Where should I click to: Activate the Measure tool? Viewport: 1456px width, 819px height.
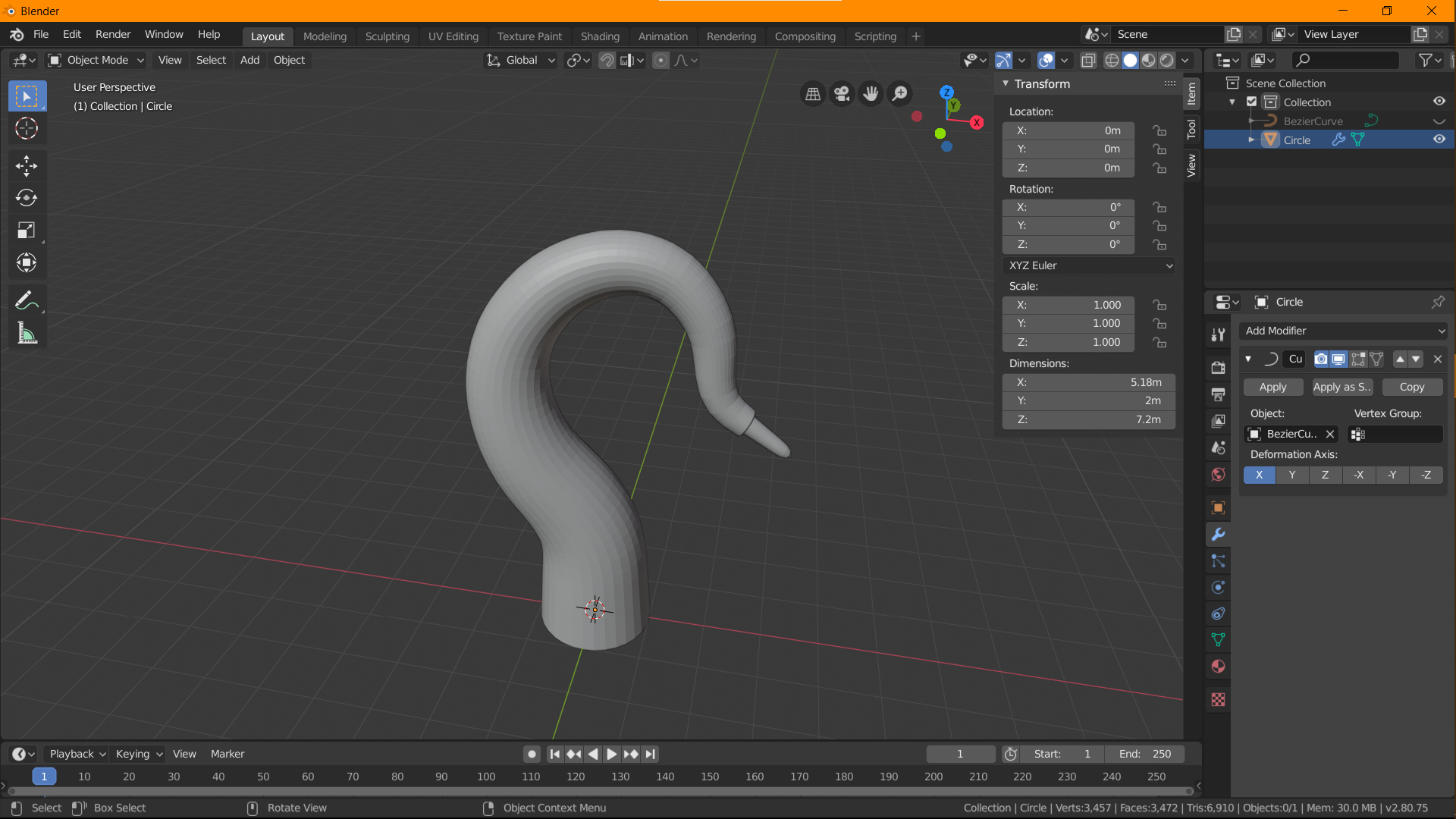[x=27, y=334]
